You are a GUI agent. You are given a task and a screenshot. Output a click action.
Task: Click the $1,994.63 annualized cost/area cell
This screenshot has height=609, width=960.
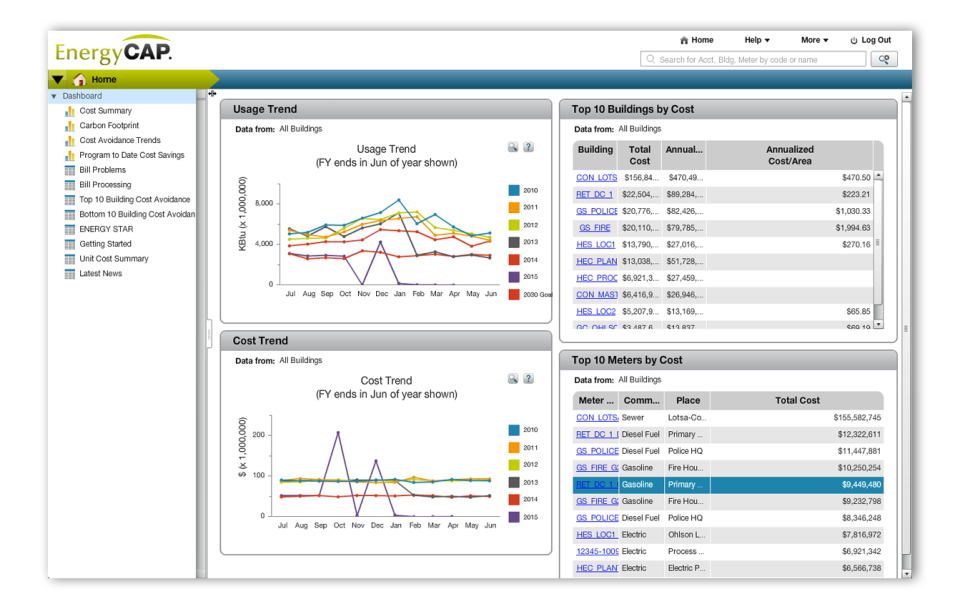pyautogui.click(x=790, y=228)
